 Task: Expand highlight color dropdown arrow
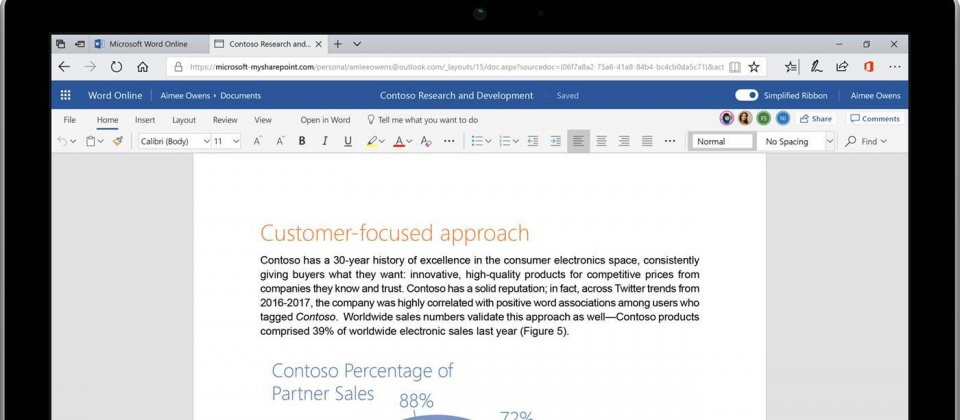click(381, 141)
